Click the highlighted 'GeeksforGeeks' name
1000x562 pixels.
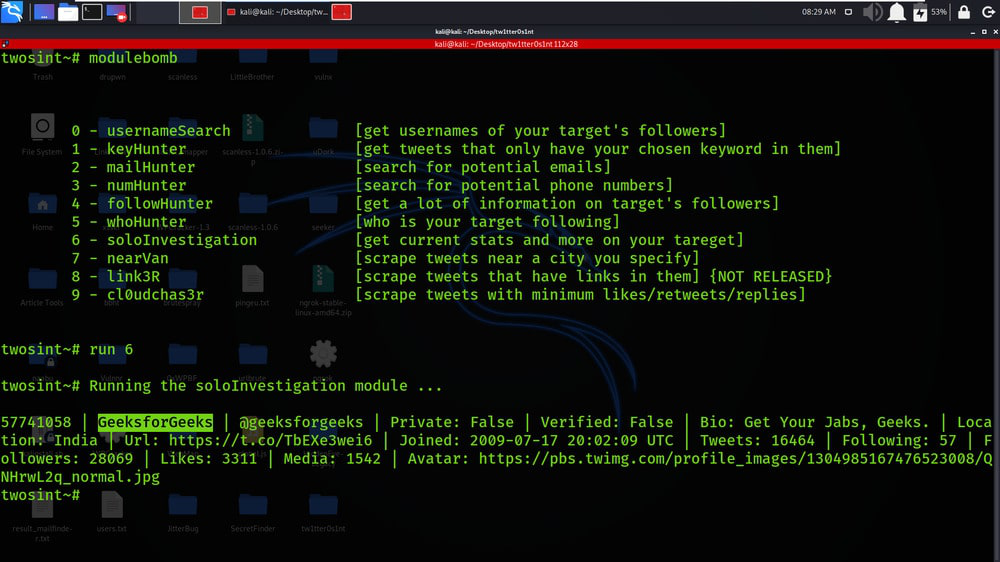pyautogui.click(x=155, y=422)
